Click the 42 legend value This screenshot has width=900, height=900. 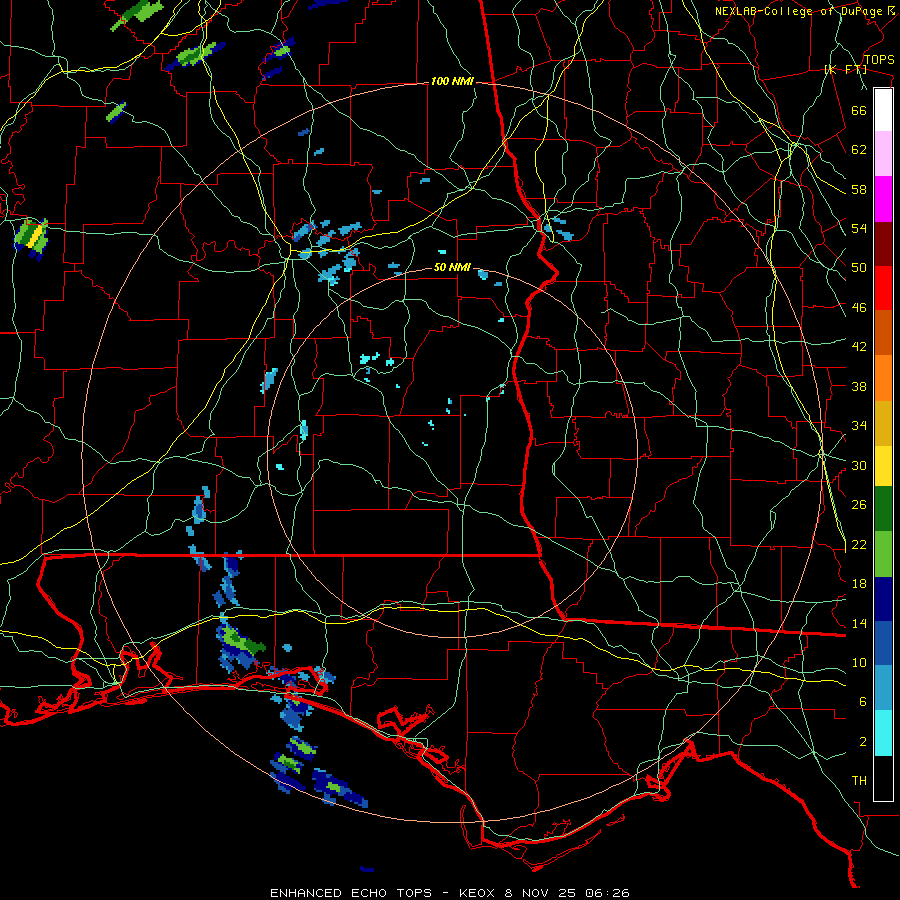click(859, 347)
